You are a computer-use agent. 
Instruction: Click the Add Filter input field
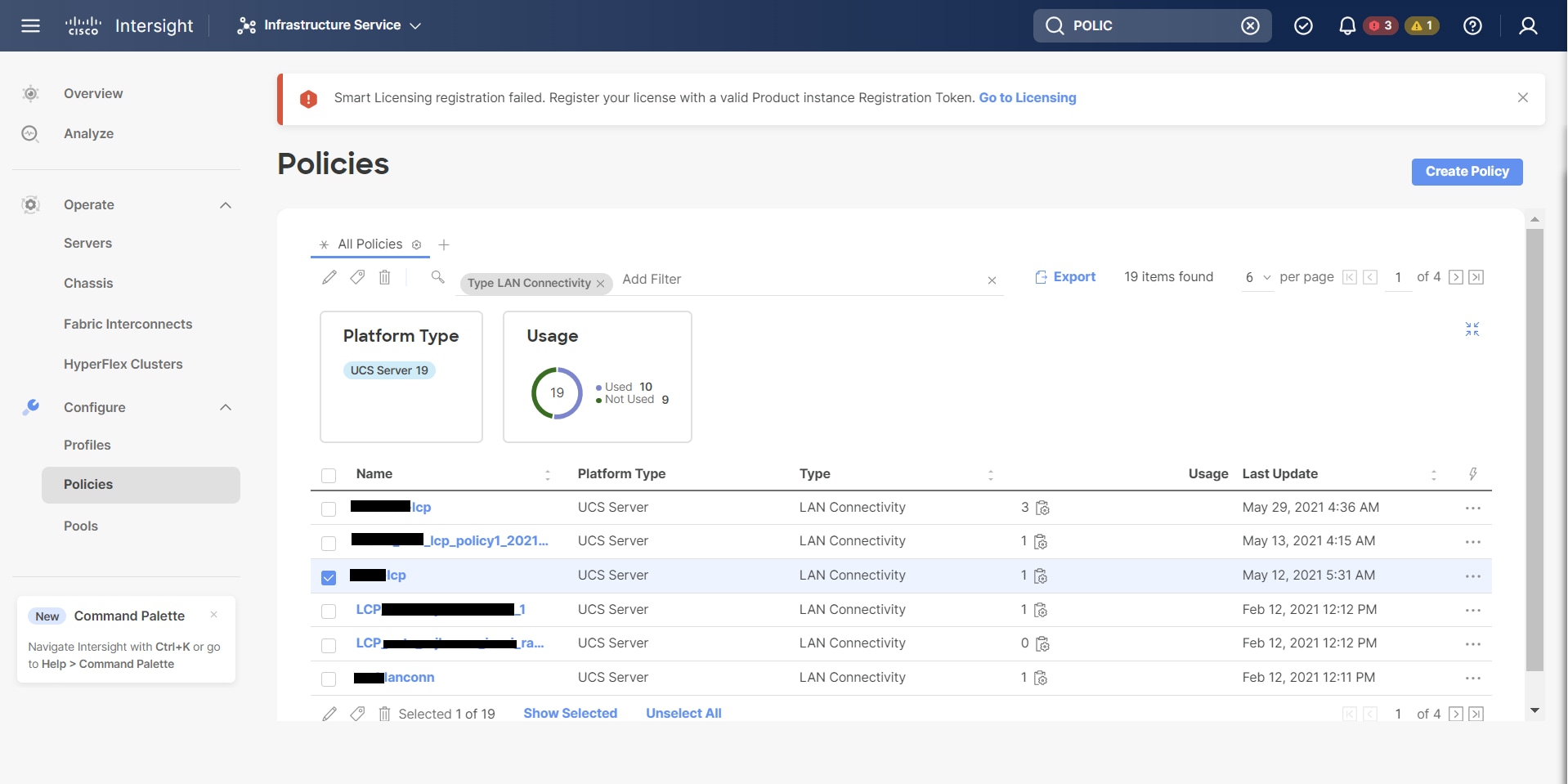[800, 280]
